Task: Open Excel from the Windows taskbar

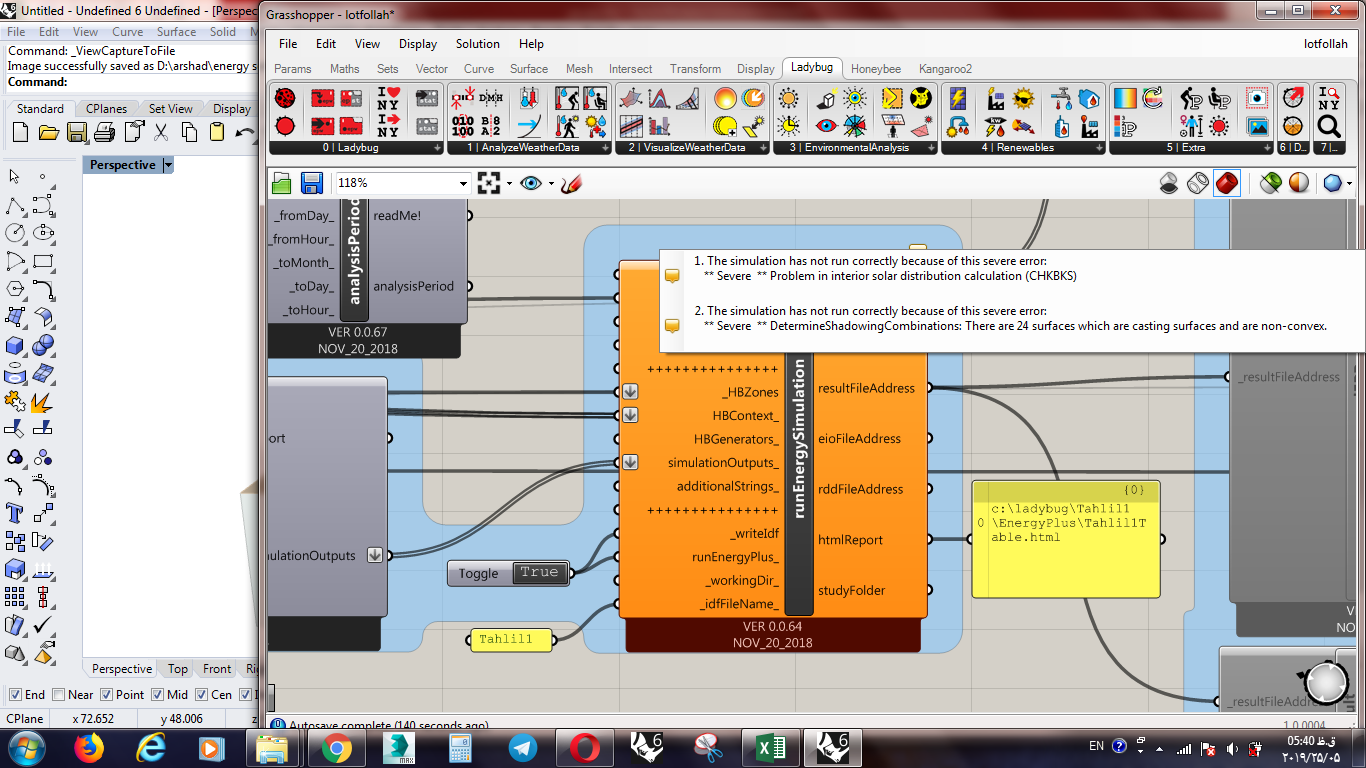Action: click(x=769, y=747)
